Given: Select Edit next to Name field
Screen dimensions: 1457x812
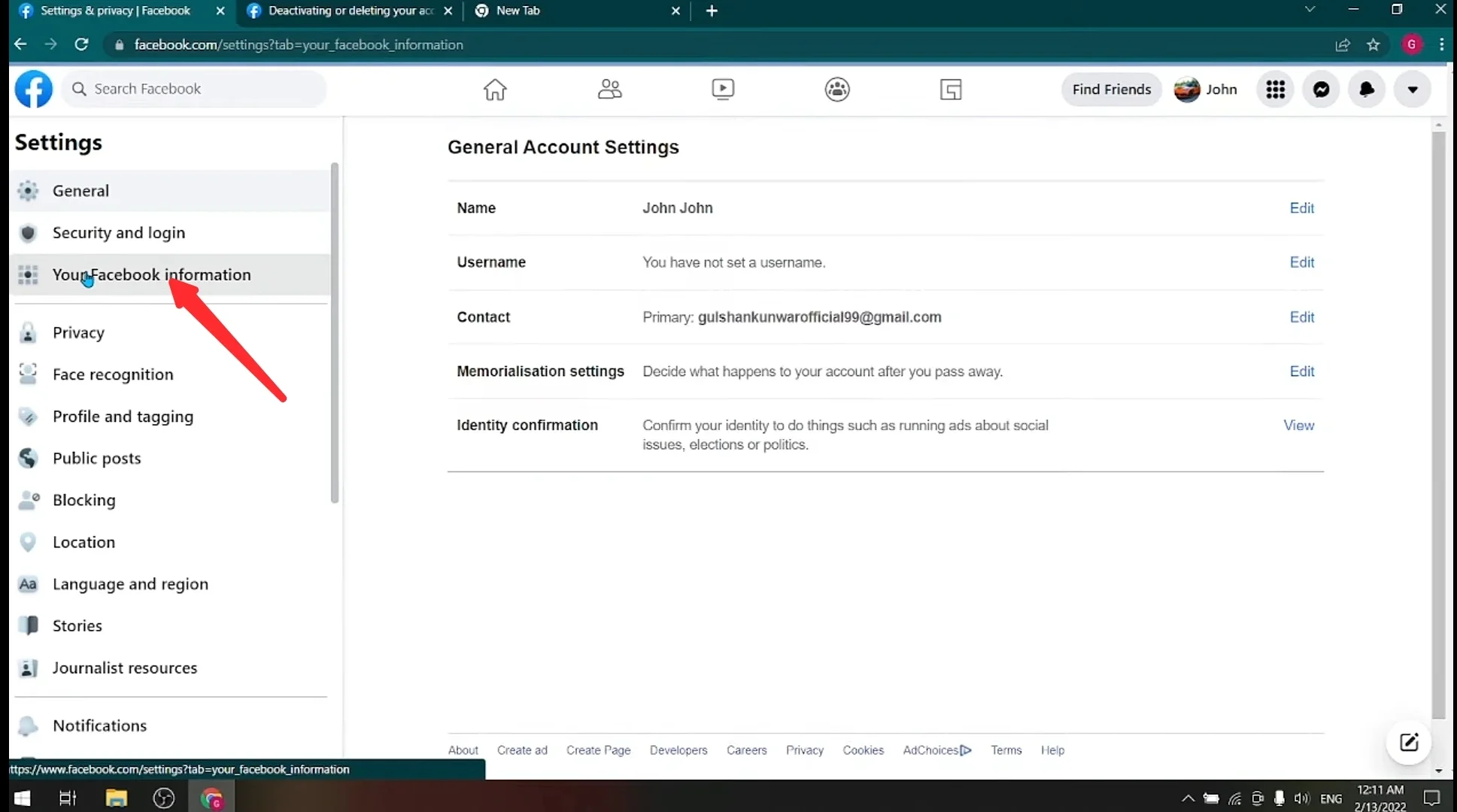Looking at the screenshot, I should click(x=1302, y=207).
